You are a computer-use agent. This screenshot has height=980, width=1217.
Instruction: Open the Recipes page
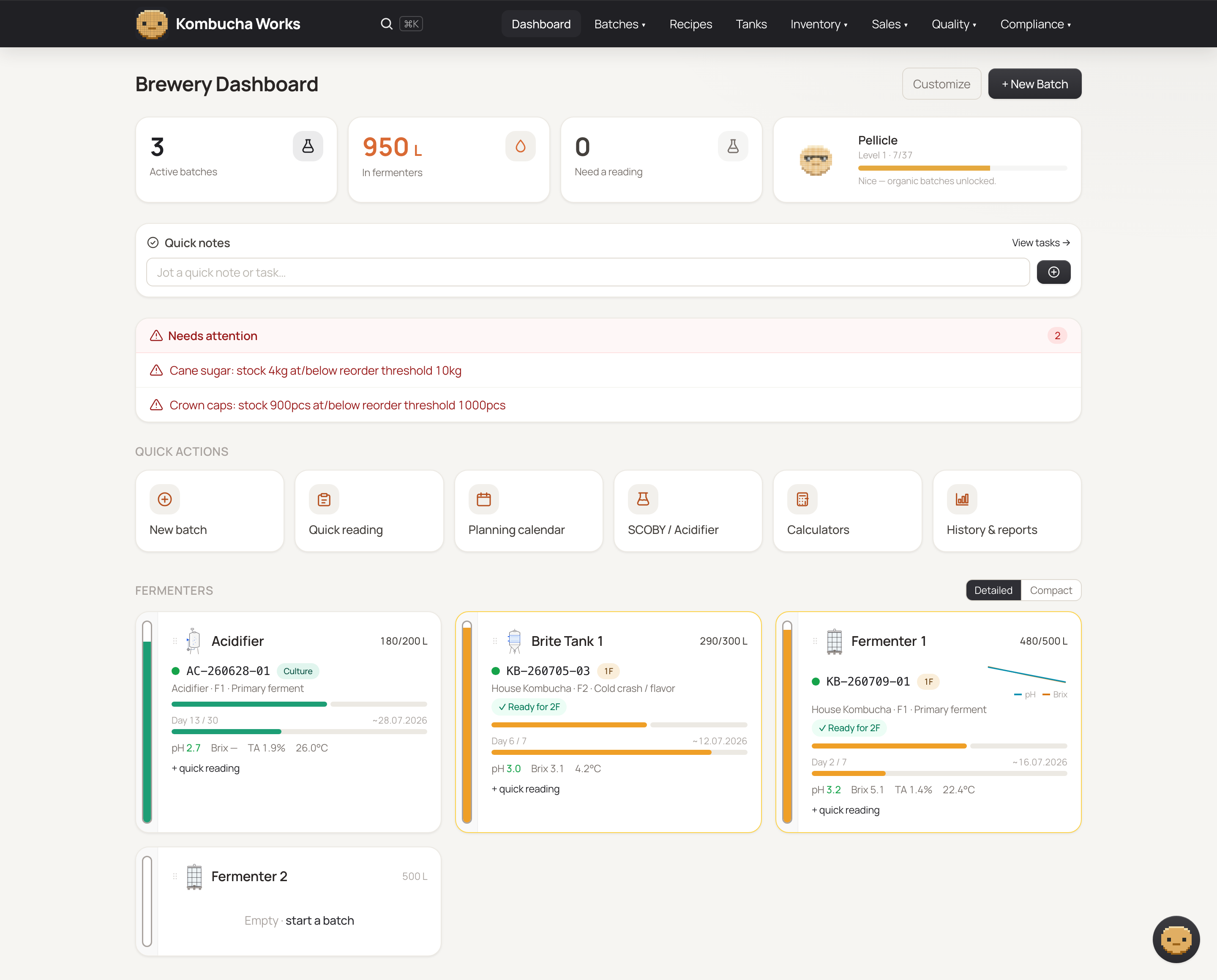690,24
